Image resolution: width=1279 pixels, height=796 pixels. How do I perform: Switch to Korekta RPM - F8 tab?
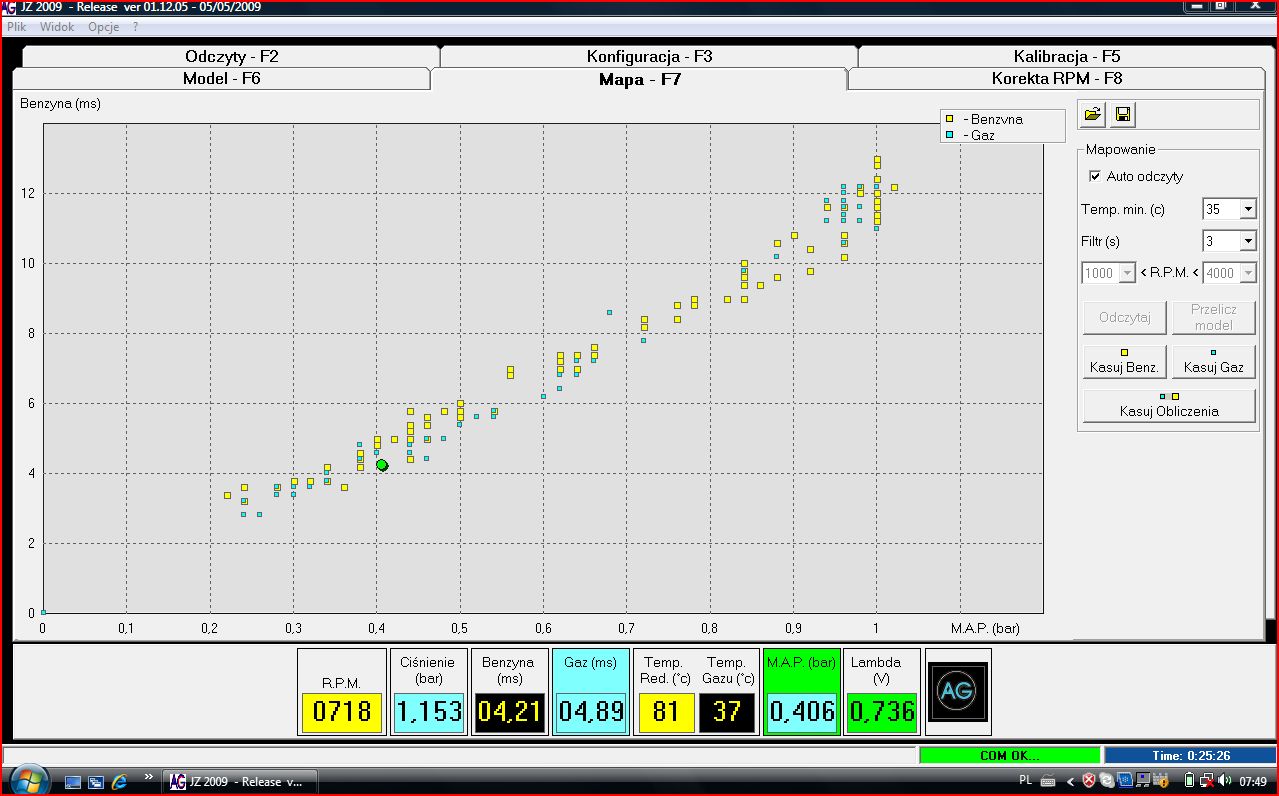point(1057,78)
